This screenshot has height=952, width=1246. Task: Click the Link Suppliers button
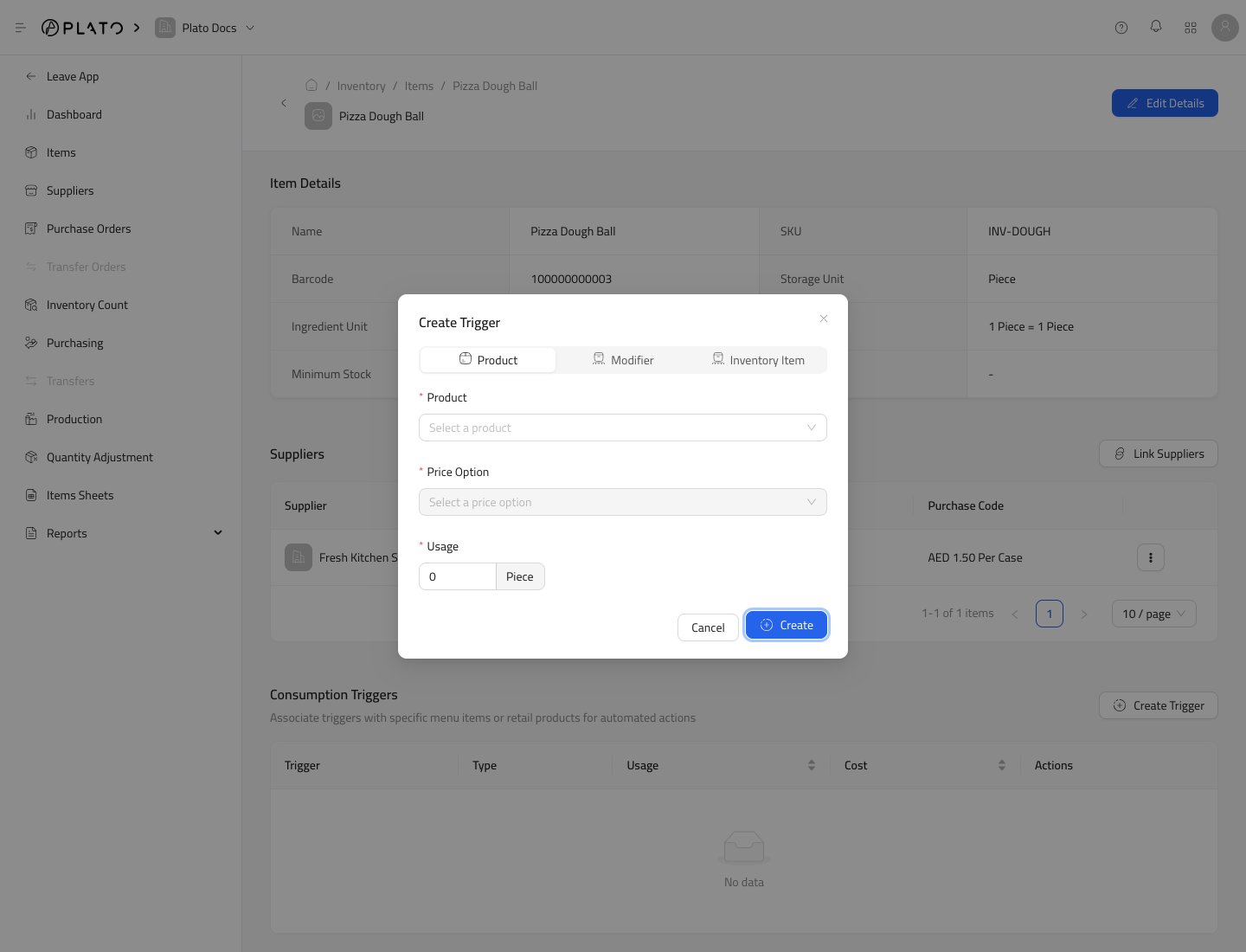1159,453
